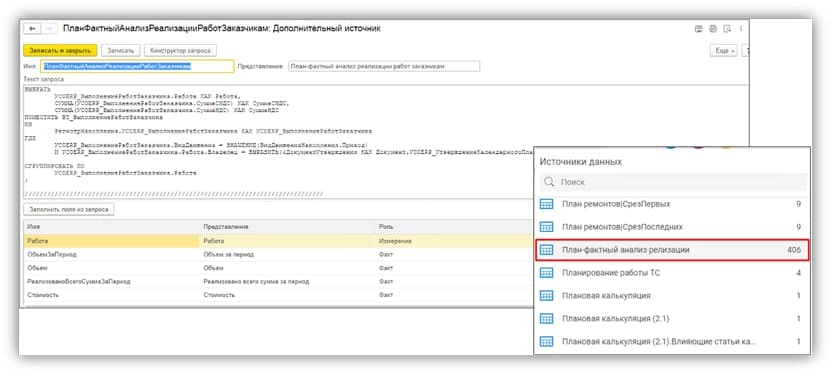Select the РеализованоВсегоСуммаЗаПериод field row
This screenshot has height=372, width=830.
(279, 282)
